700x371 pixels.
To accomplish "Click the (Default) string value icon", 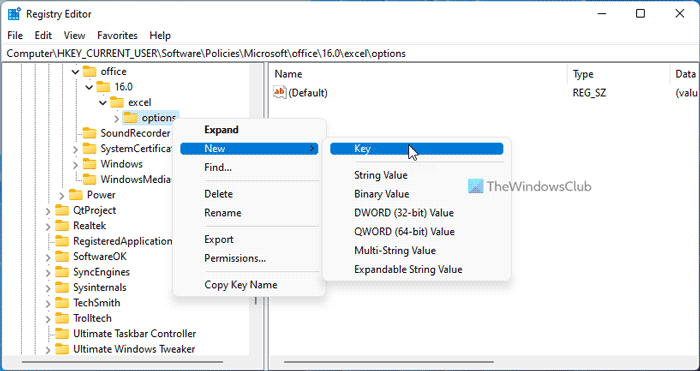I will (x=279, y=92).
